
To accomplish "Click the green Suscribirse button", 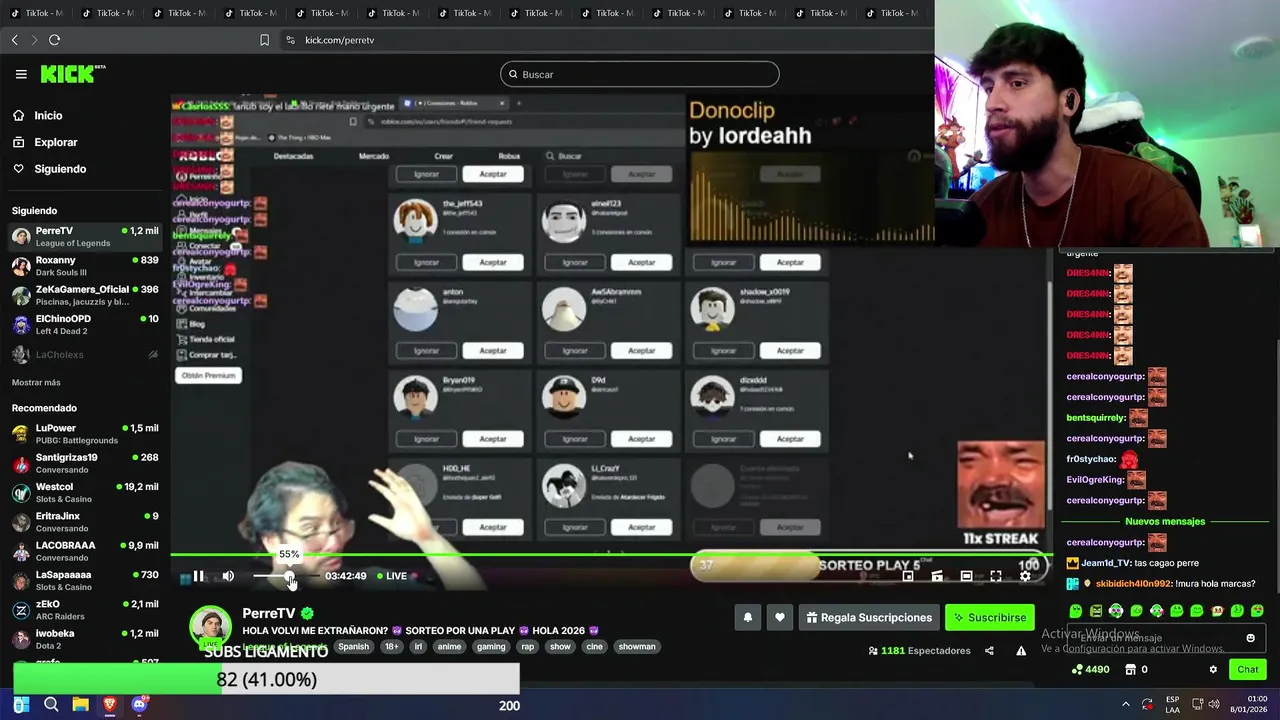I will click(x=989, y=618).
